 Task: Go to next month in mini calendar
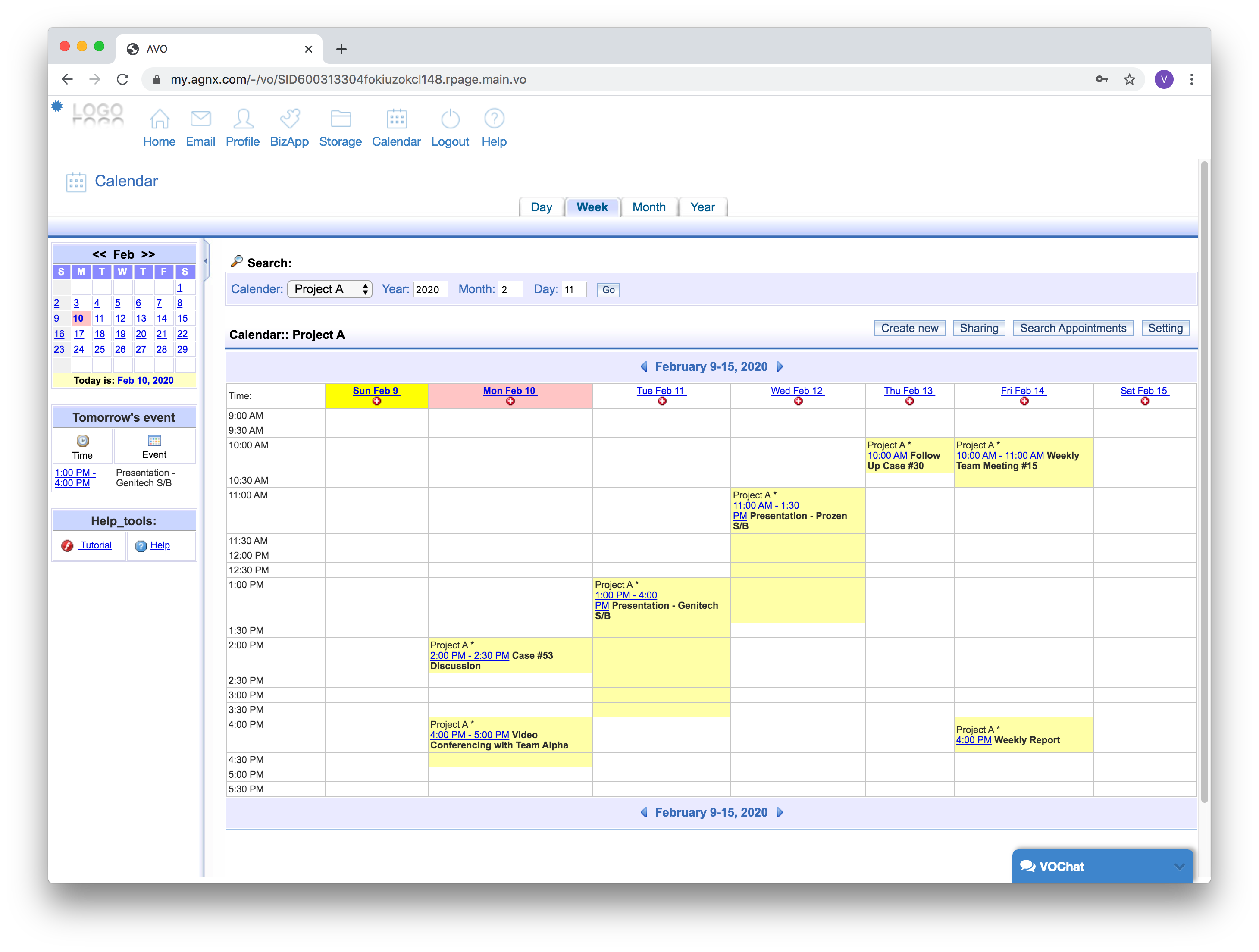click(148, 254)
